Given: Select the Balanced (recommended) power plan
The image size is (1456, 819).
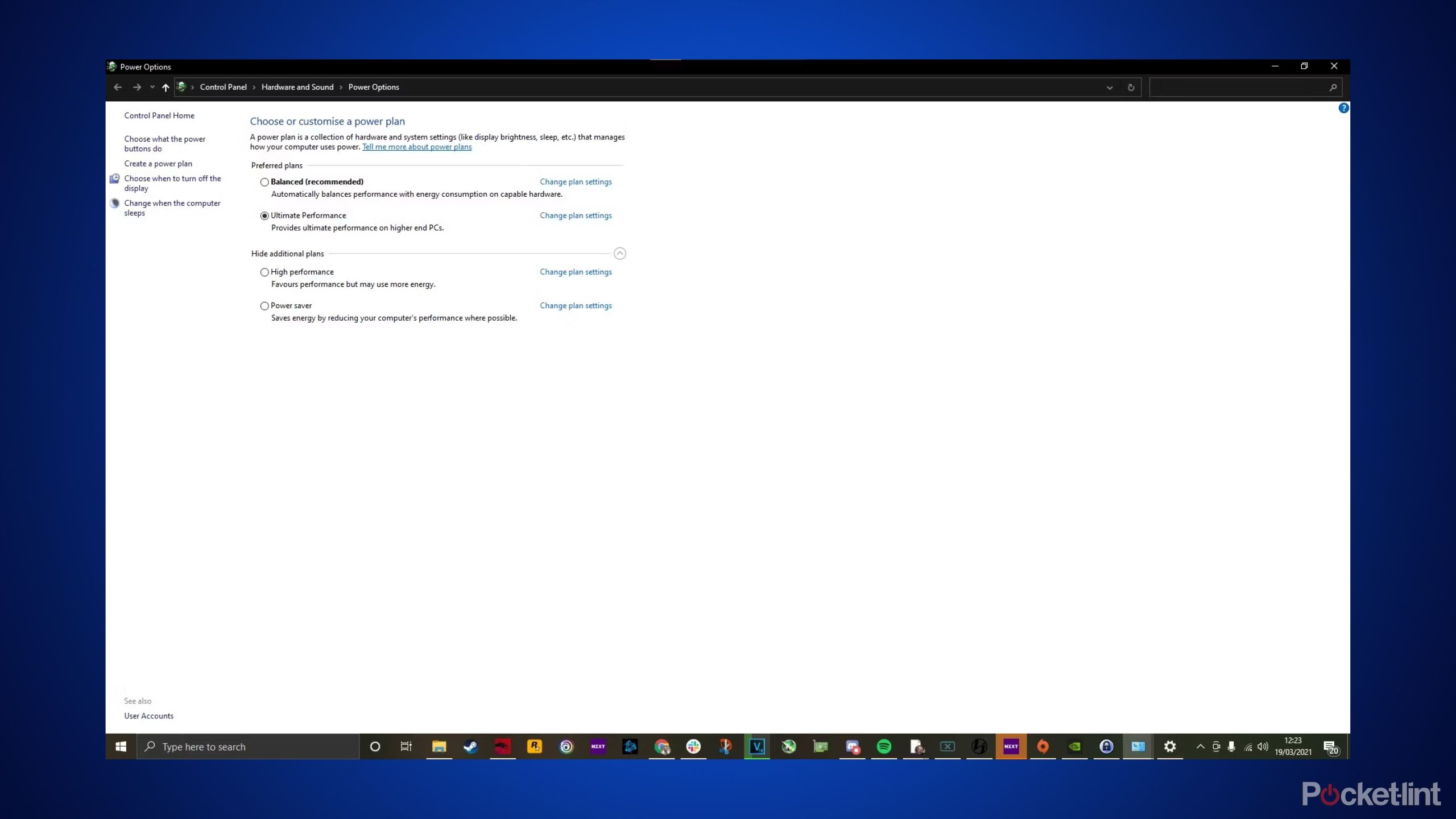Looking at the screenshot, I should (x=264, y=181).
